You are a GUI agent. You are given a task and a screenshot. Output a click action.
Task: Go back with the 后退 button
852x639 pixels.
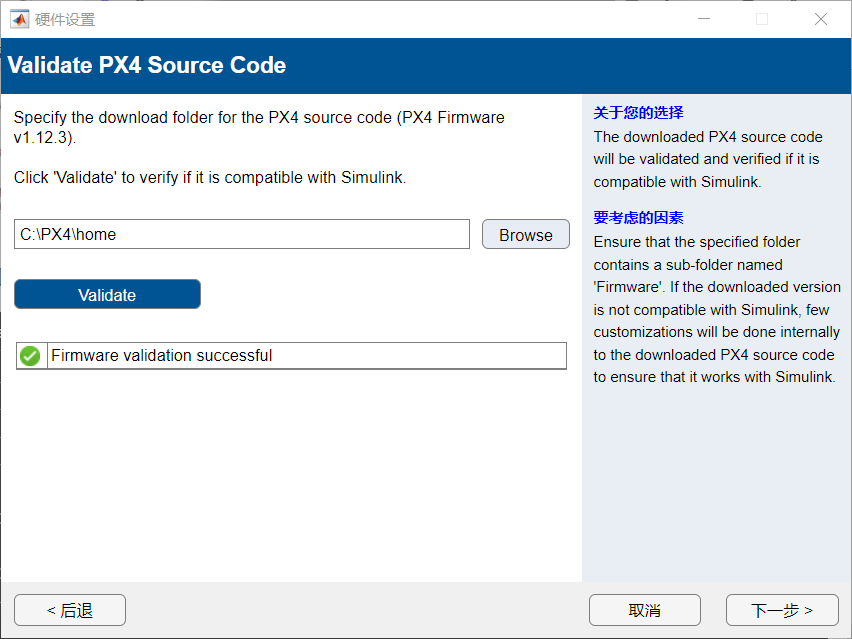click(70, 610)
